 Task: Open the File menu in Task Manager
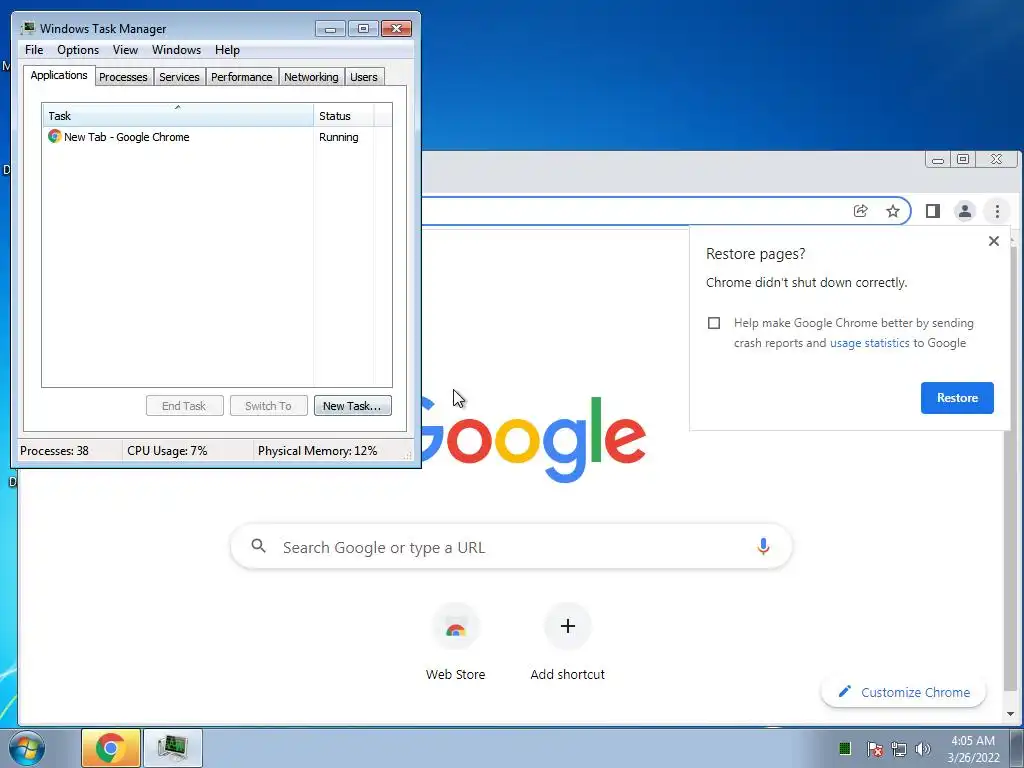[34, 50]
